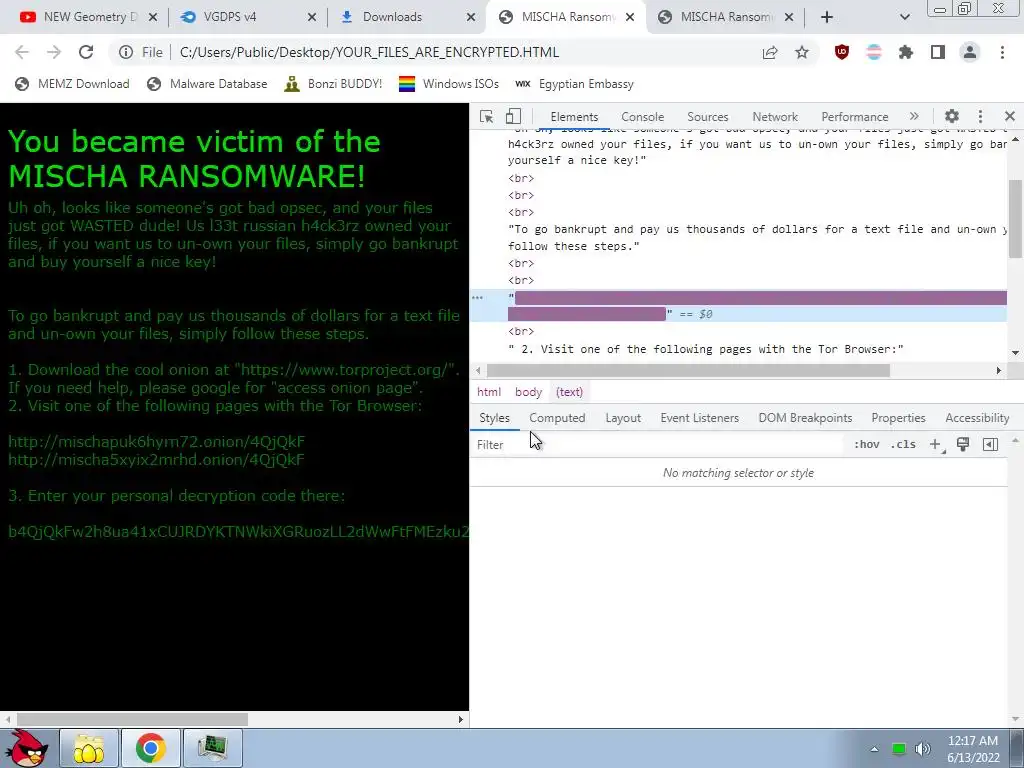Open the tab search dropdown arrow
This screenshot has width=1024, height=768.
point(904,17)
